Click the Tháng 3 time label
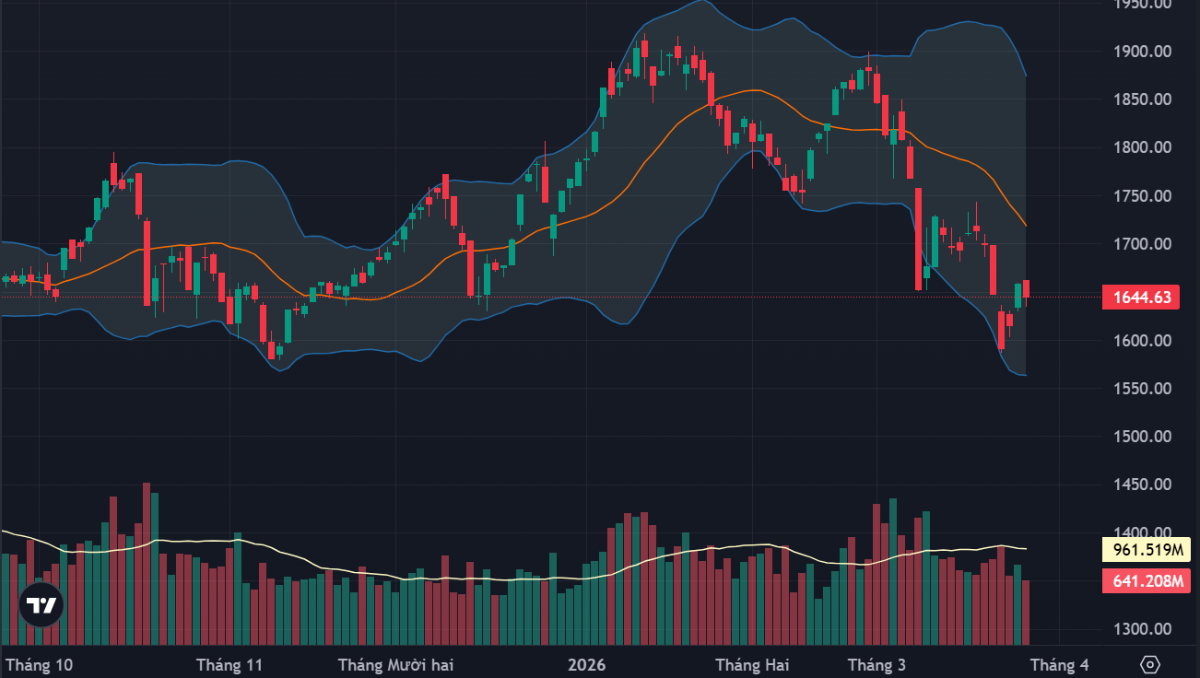The image size is (1200, 678). [876, 664]
